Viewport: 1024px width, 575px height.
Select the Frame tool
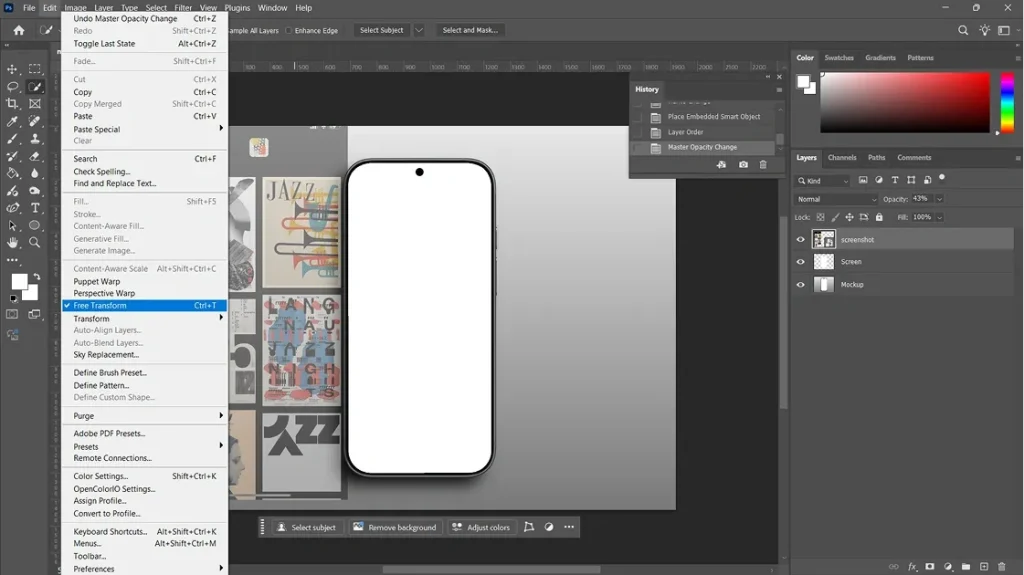tap(35, 104)
